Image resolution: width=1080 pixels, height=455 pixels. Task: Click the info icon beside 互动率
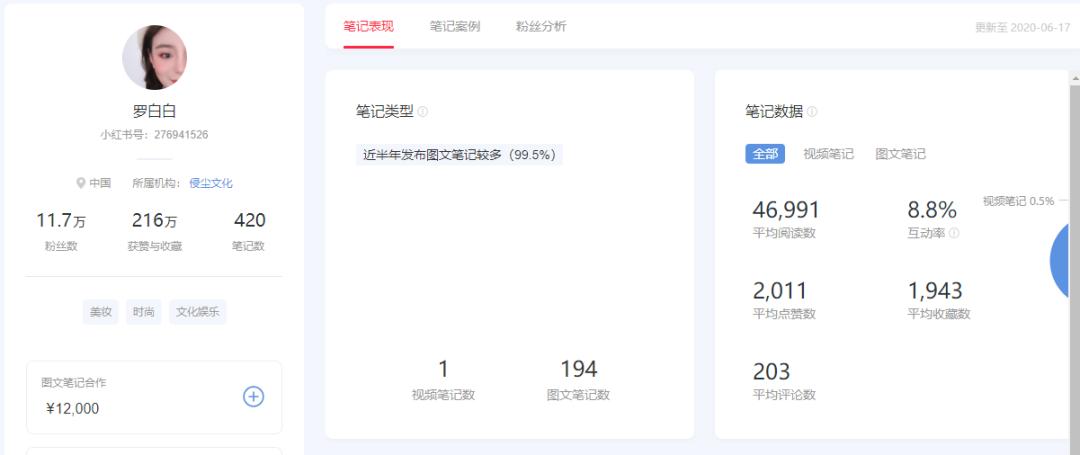pos(954,233)
